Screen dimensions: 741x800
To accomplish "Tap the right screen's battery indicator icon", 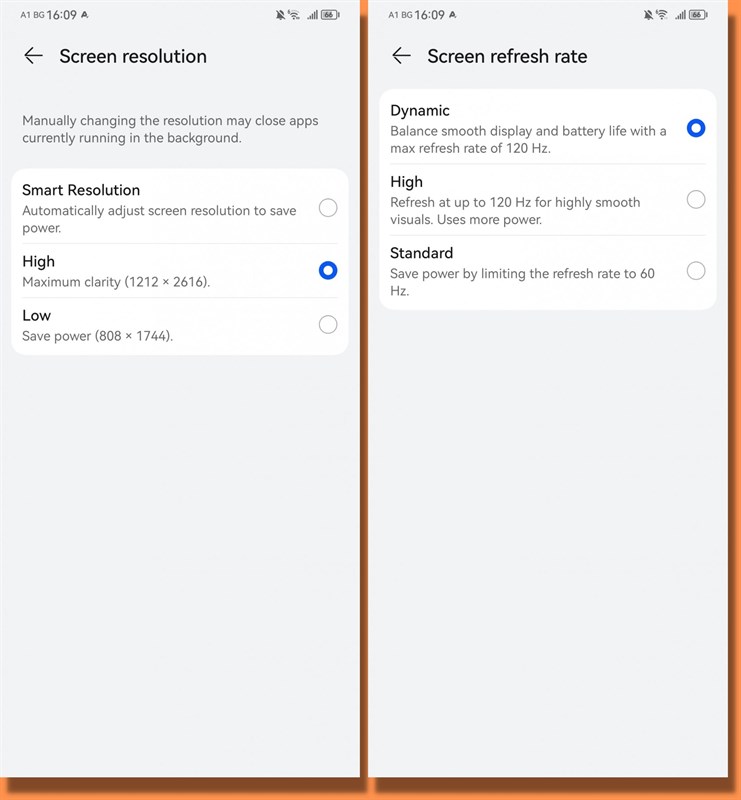I will pos(698,15).
